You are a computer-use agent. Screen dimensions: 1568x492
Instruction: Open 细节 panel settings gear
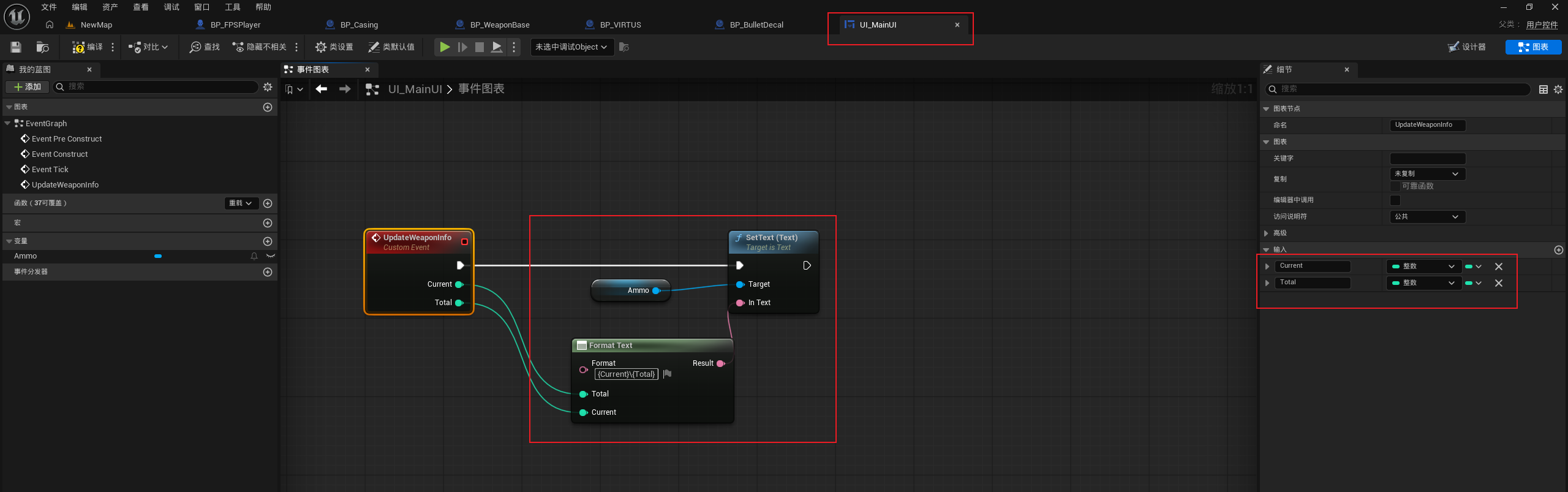tap(1558, 89)
